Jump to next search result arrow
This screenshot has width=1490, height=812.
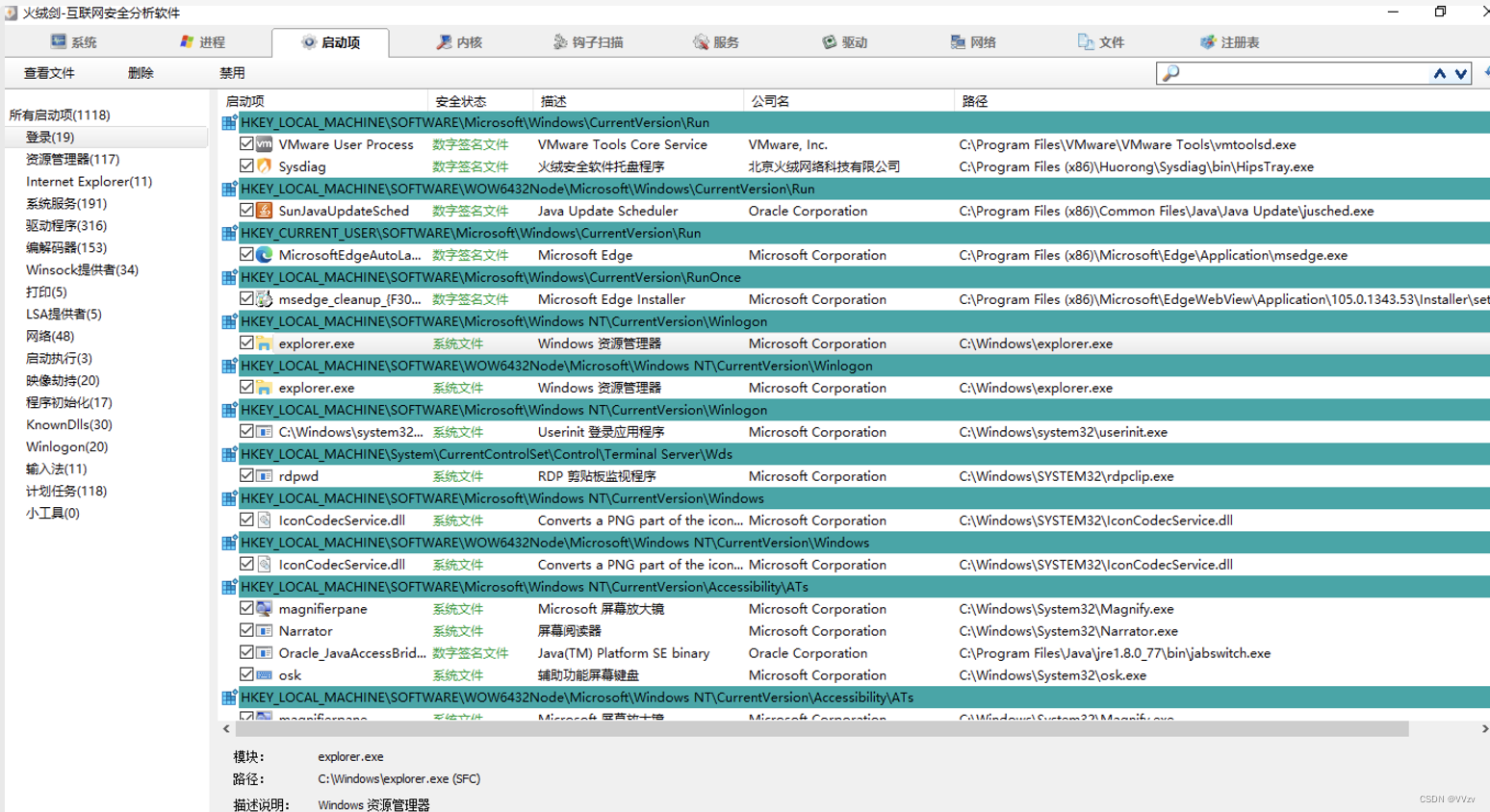(1461, 73)
